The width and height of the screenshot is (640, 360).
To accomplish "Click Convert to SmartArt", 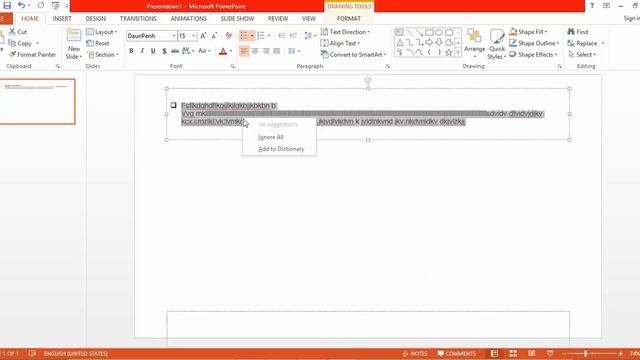I will [x=353, y=54].
